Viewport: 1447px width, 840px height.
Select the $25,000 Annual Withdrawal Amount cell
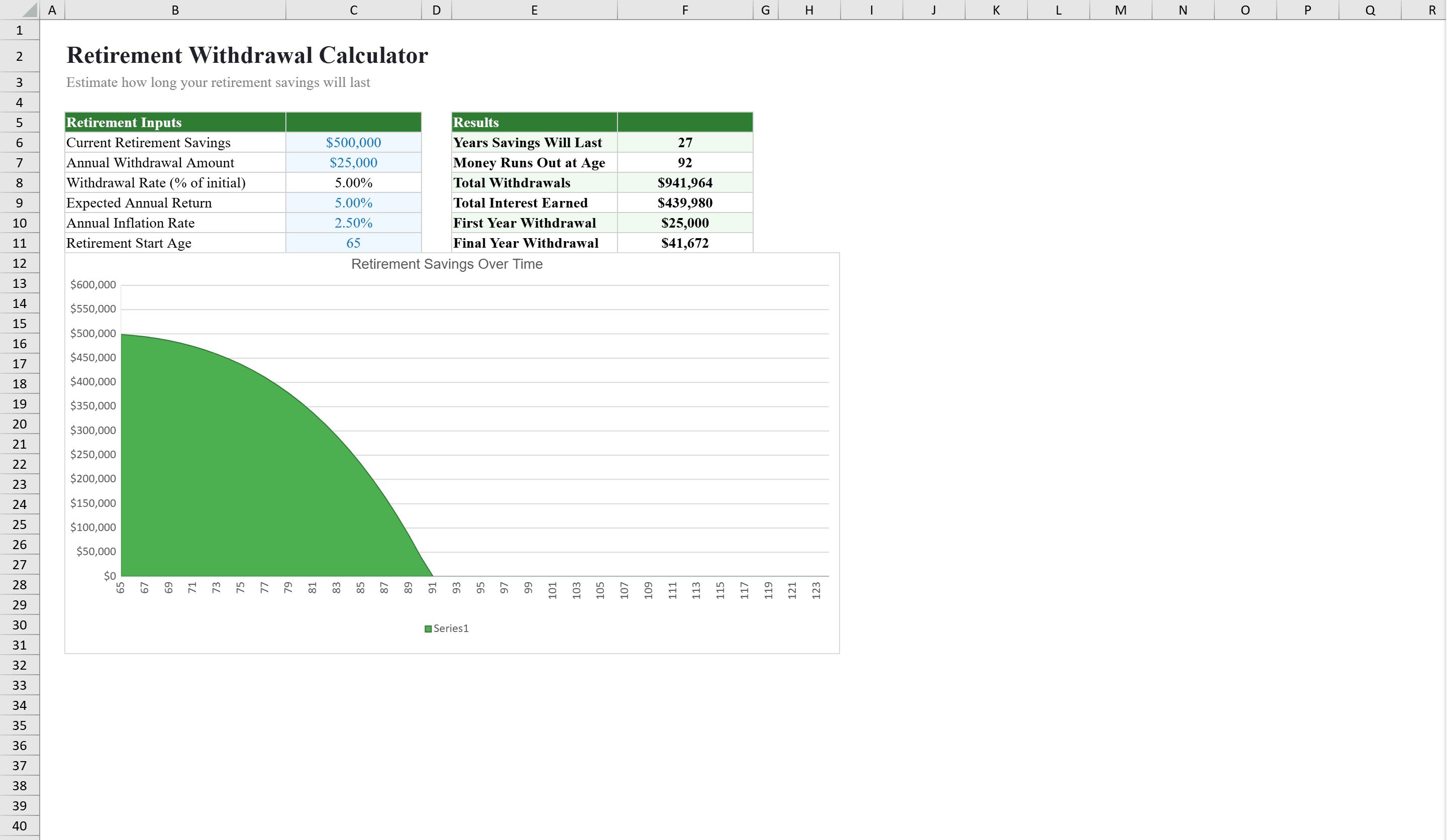[353, 162]
